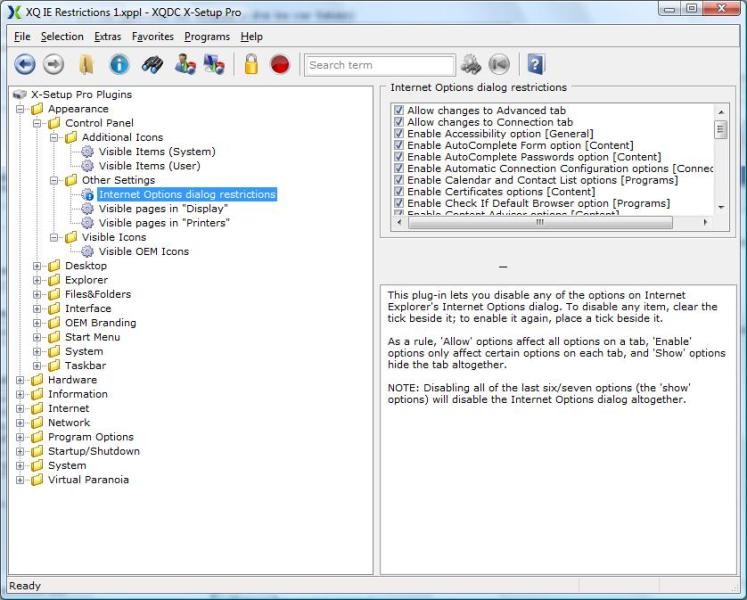Click the application logo in title bar
Viewport: 747px width, 600px height.
pos(15,12)
